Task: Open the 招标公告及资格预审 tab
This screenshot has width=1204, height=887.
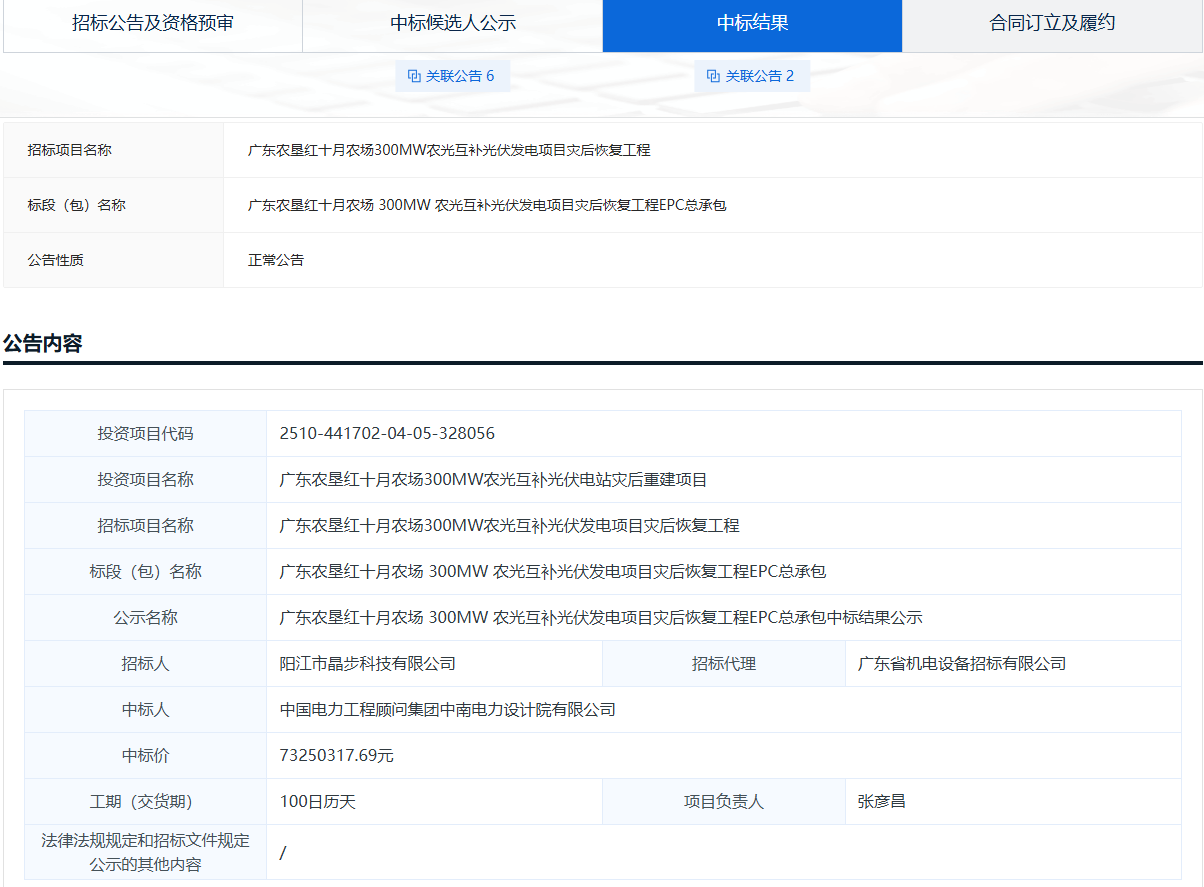Action: click(153, 23)
